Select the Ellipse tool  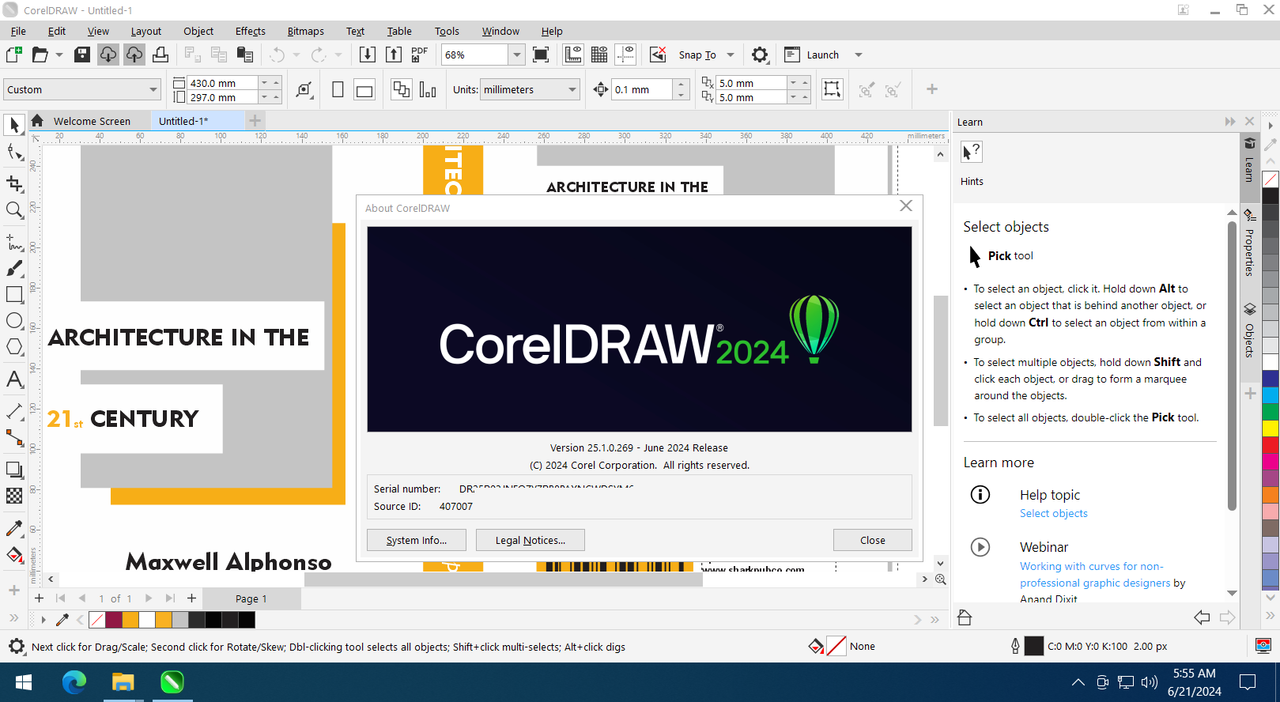(x=14, y=321)
